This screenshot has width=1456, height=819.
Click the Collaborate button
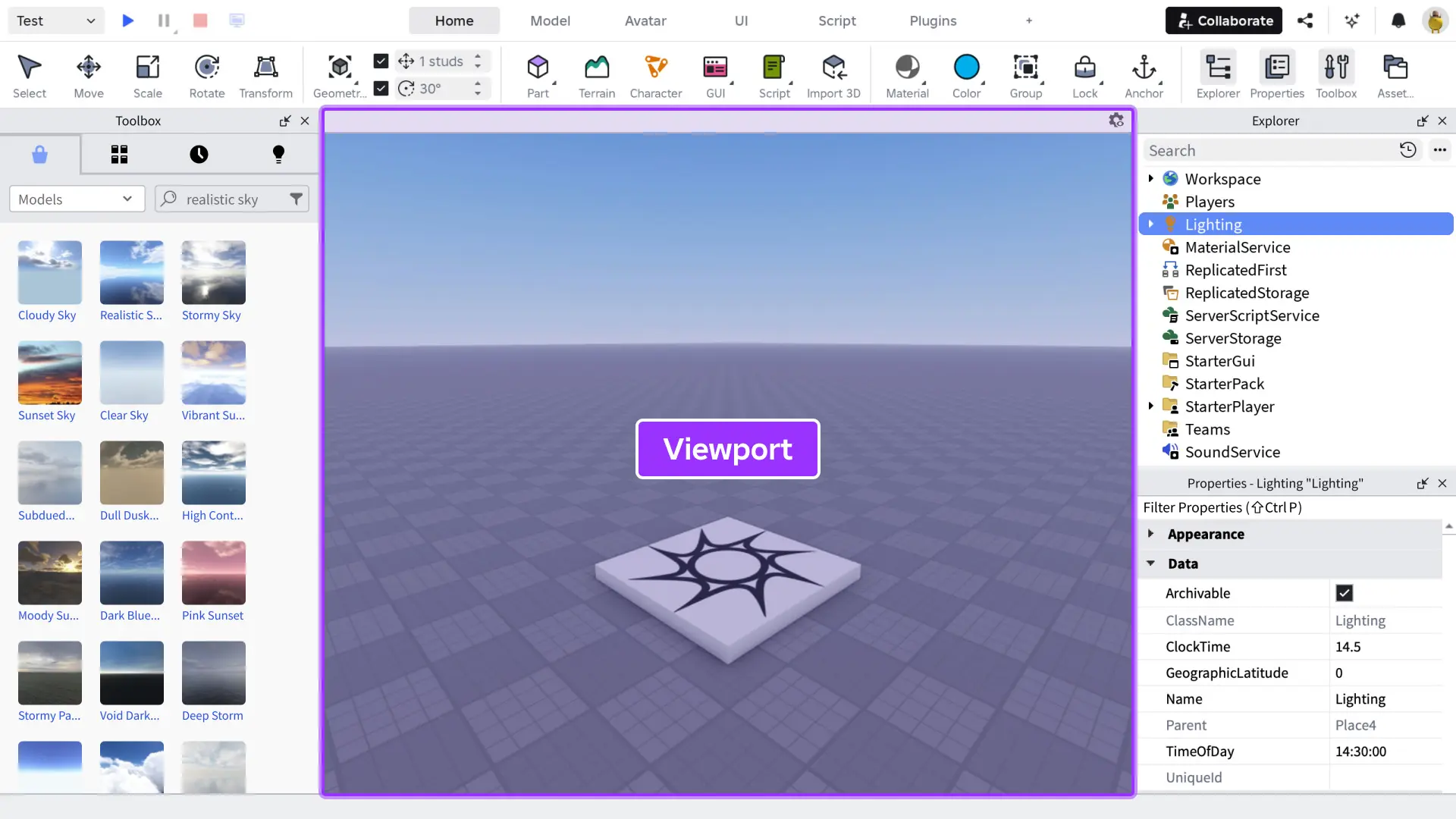[x=1223, y=20]
